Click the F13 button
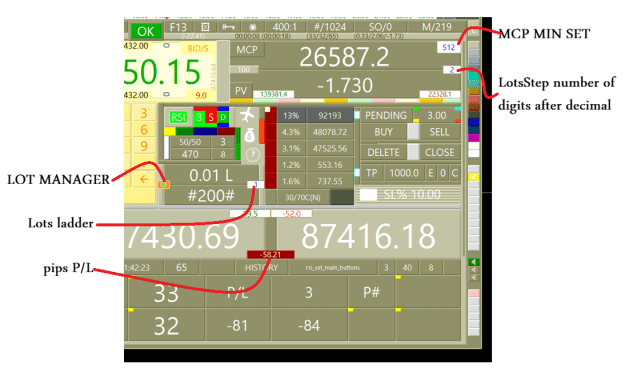Viewport: 625px width, 368px height. pyautogui.click(x=178, y=27)
